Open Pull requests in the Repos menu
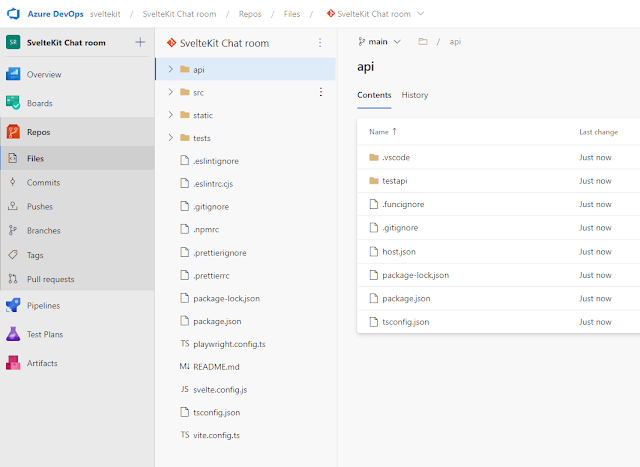 coord(51,279)
